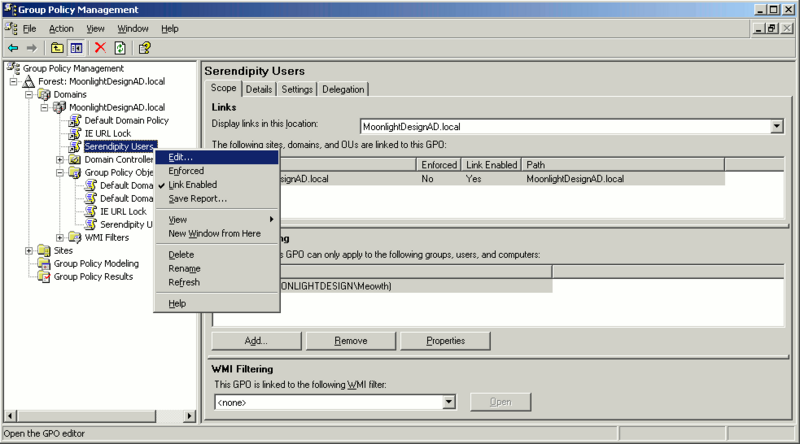
Task: Open the Window menu
Action: (133, 29)
